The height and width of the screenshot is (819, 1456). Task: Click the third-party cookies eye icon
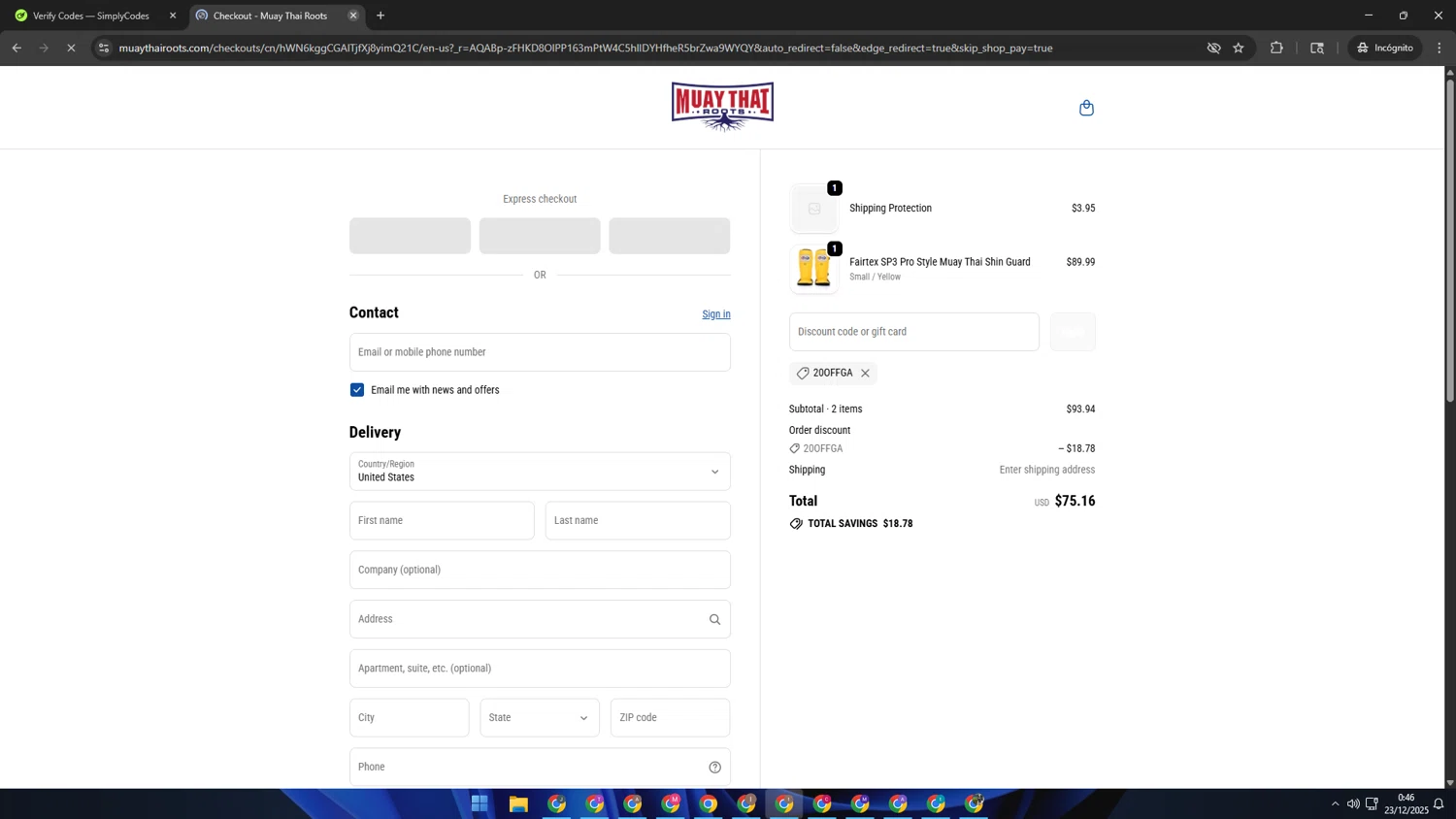point(1213,48)
